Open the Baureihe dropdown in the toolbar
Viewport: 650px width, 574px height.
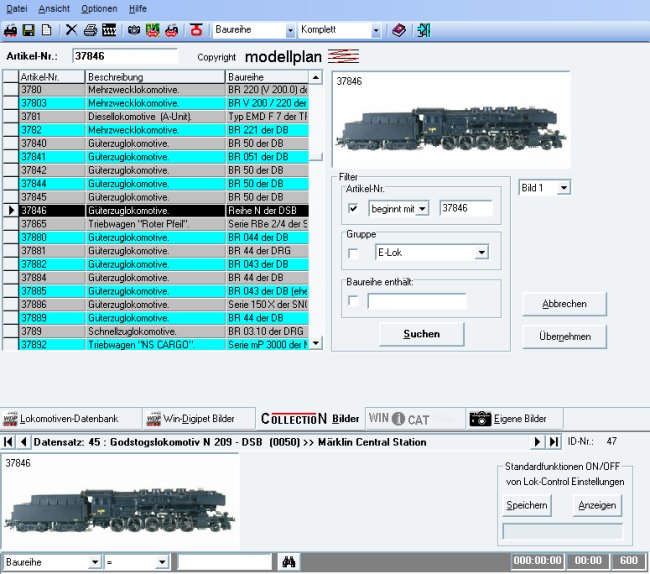[x=290, y=30]
